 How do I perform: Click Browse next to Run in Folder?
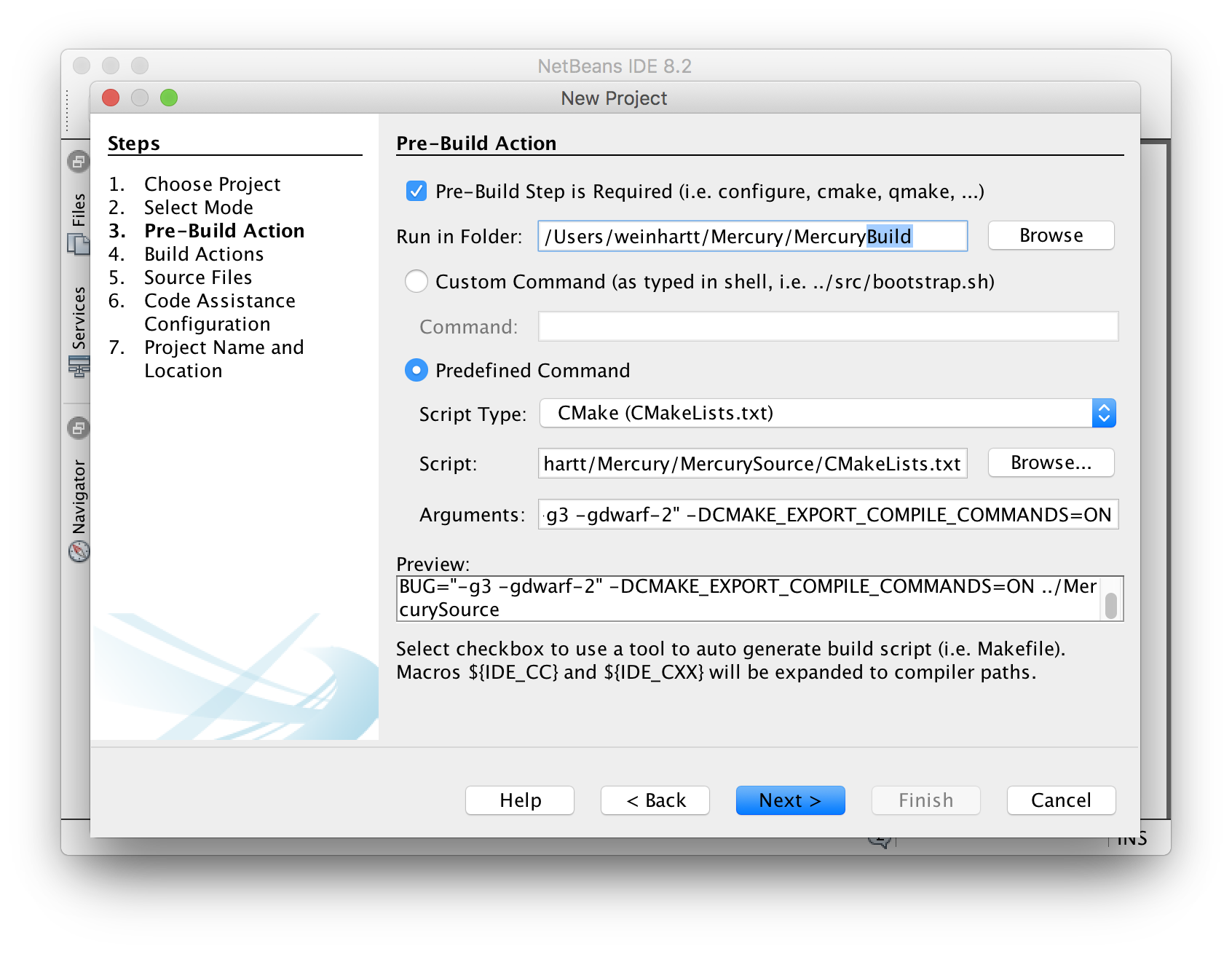coord(1051,235)
